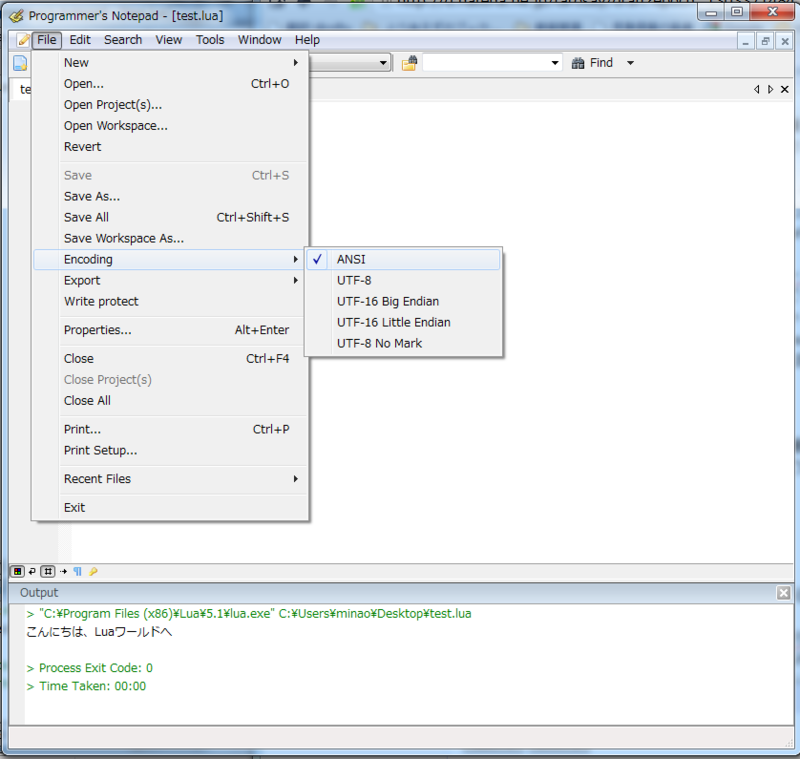Open Print Setup...

pyautogui.click(x=170, y=450)
